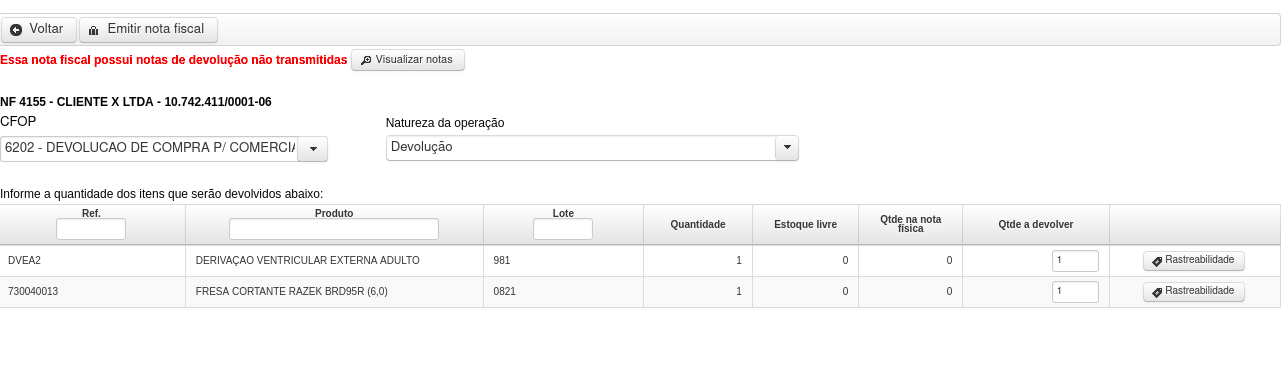Open Visualizar notas button
Viewport: 1287px width, 381px height.
[x=408, y=60]
